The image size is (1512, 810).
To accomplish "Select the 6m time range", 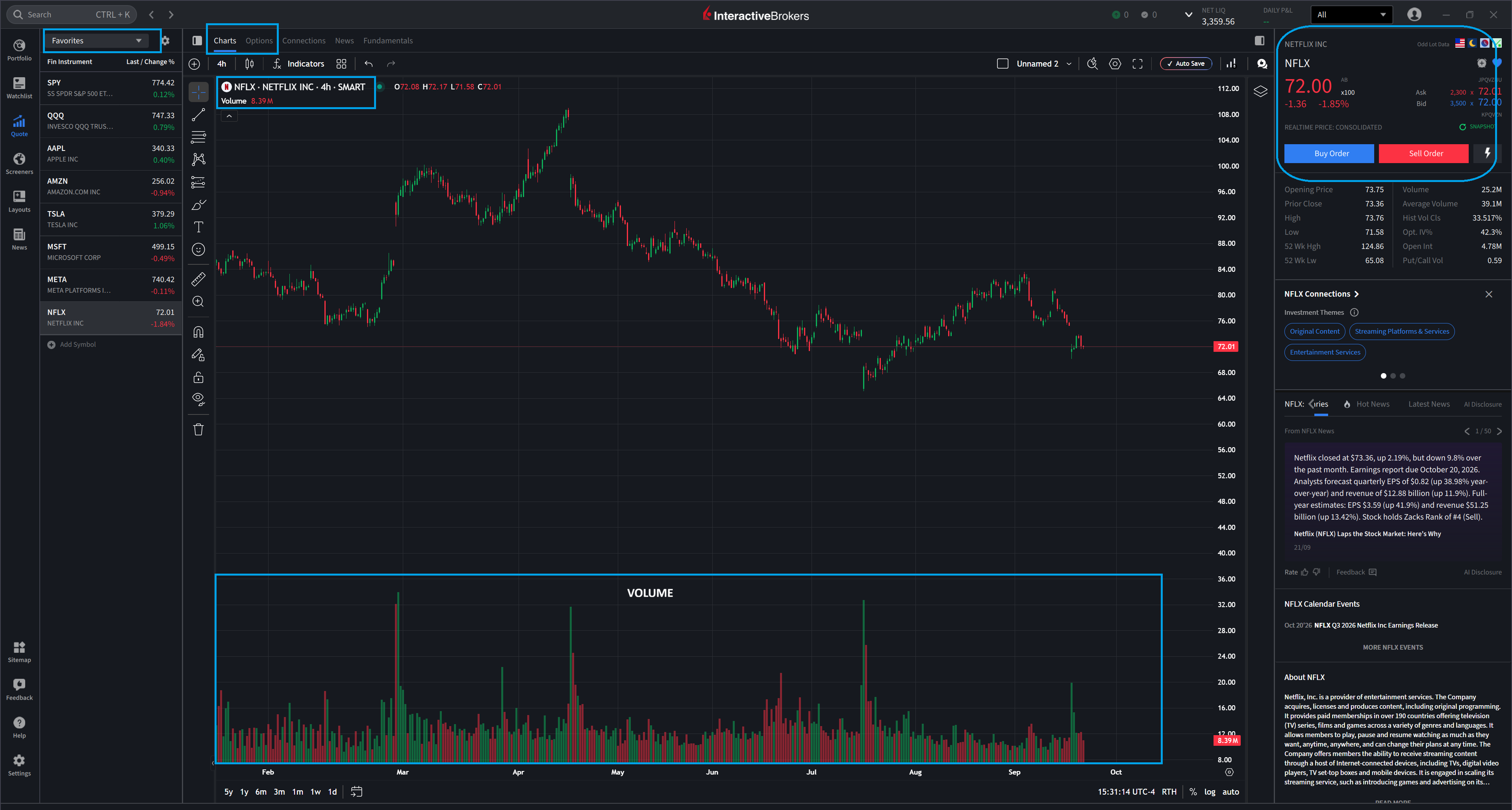I will point(261,792).
